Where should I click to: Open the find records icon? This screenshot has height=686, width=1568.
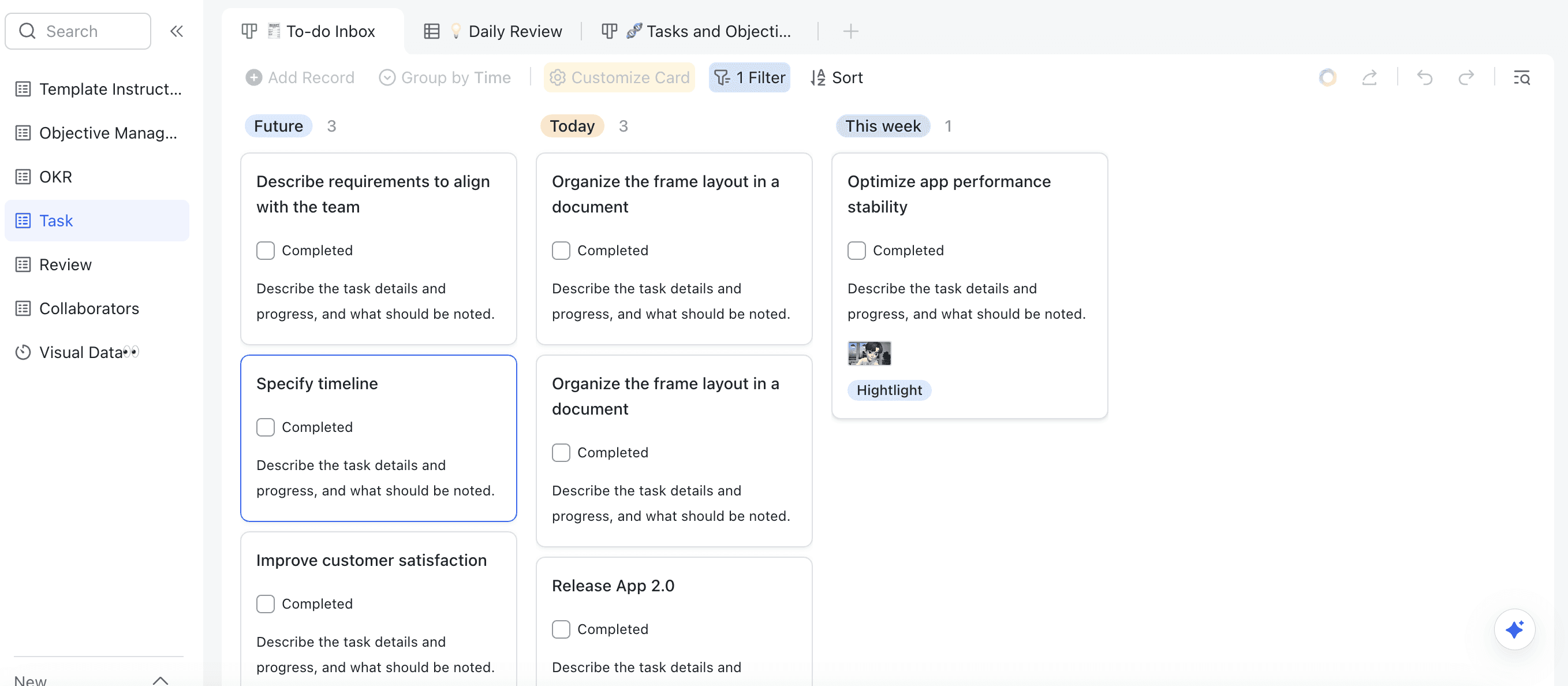1521,77
